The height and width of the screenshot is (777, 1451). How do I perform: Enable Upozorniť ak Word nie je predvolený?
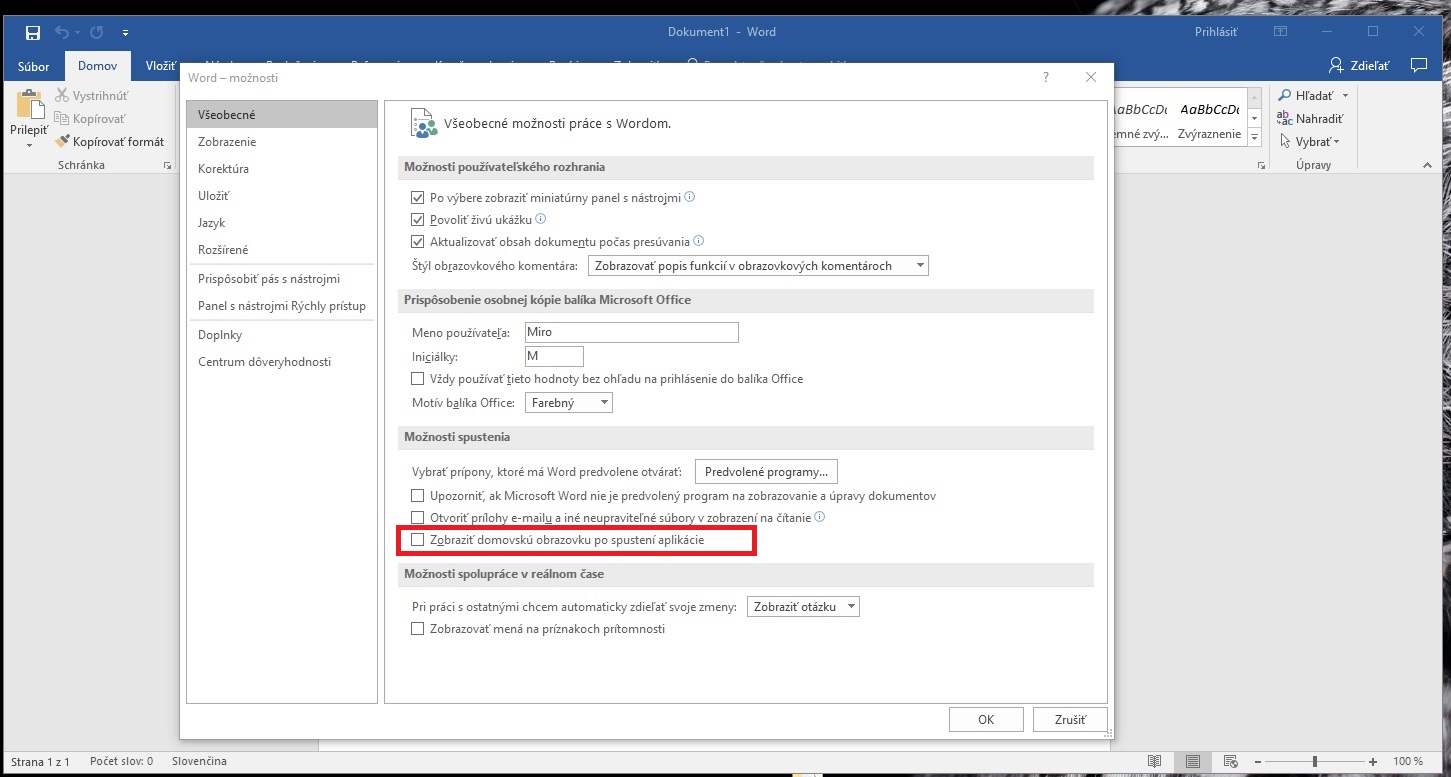point(418,496)
